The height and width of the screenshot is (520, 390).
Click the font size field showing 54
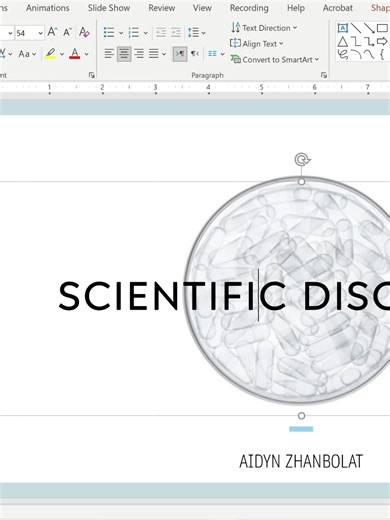click(25, 33)
